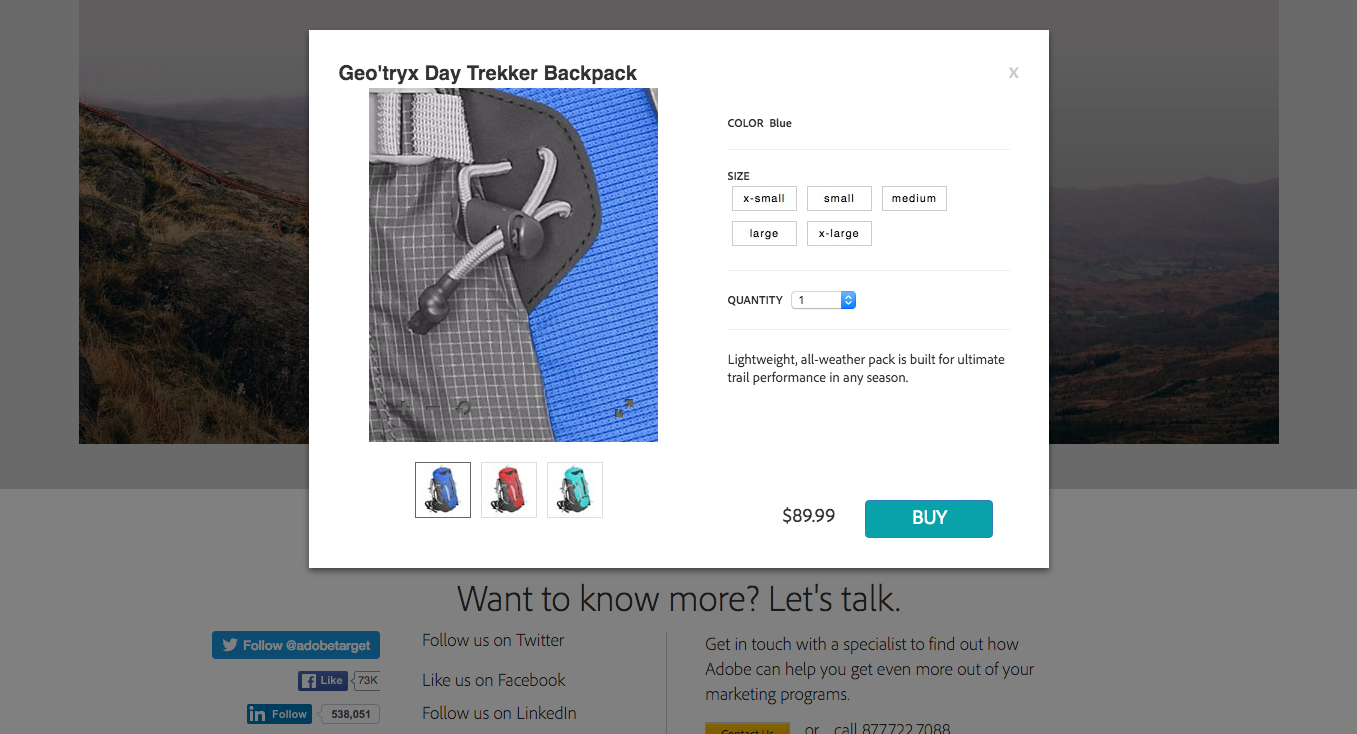Zoom in on the backpack image
The image size is (1357, 734).
point(403,407)
